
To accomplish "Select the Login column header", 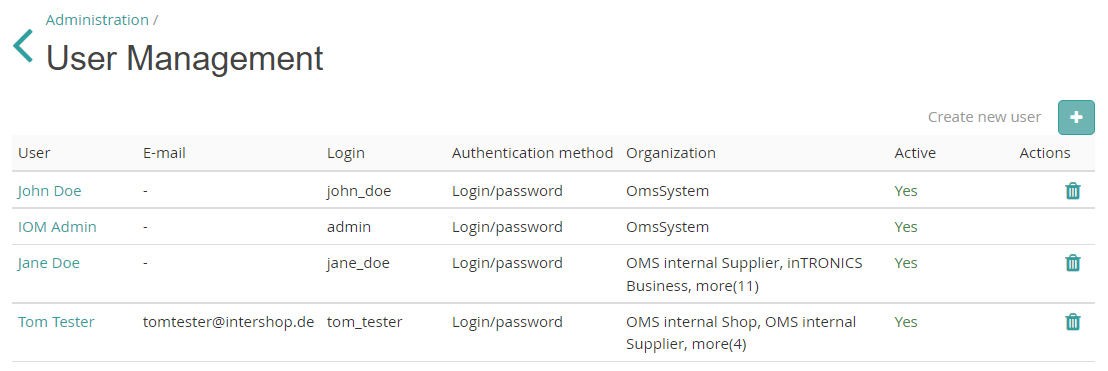I will pyautogui.click(x=345, y=153).
